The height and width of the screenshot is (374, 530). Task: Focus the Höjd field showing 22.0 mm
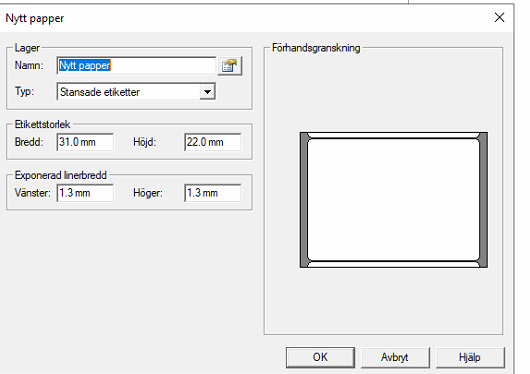213,142
